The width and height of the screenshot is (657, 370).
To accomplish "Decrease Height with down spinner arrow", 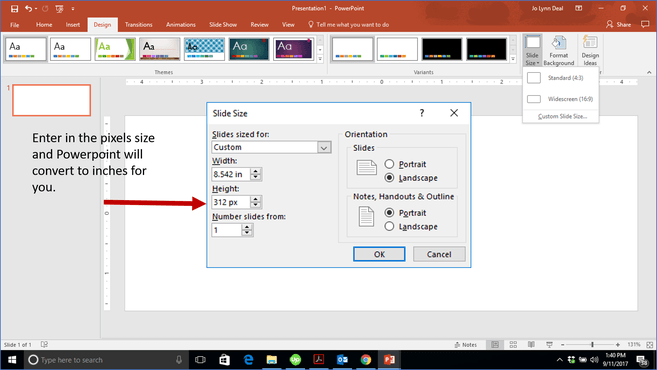I will [x=256, y=205].
